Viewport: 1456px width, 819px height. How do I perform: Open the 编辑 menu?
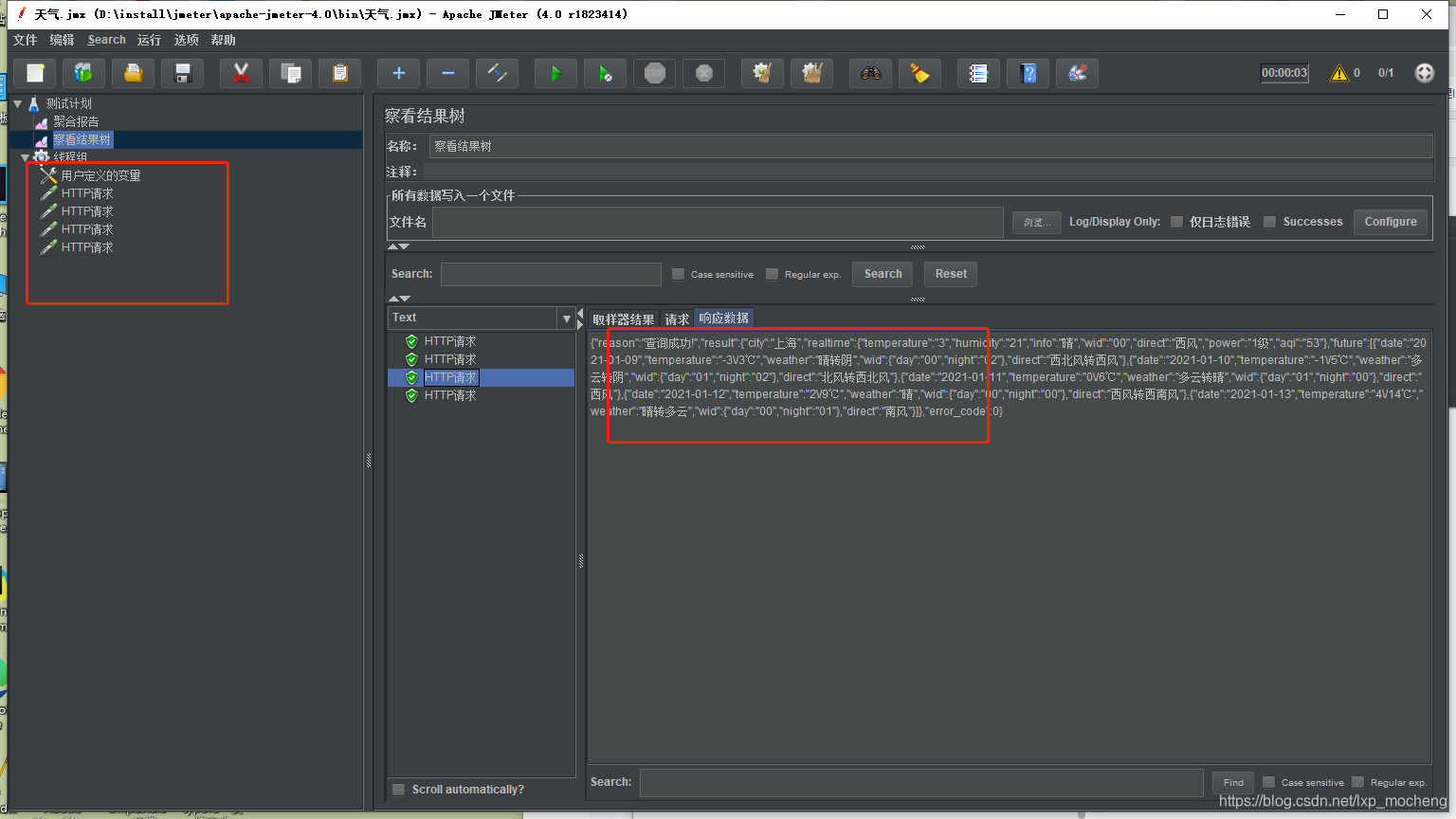point(62,40)
